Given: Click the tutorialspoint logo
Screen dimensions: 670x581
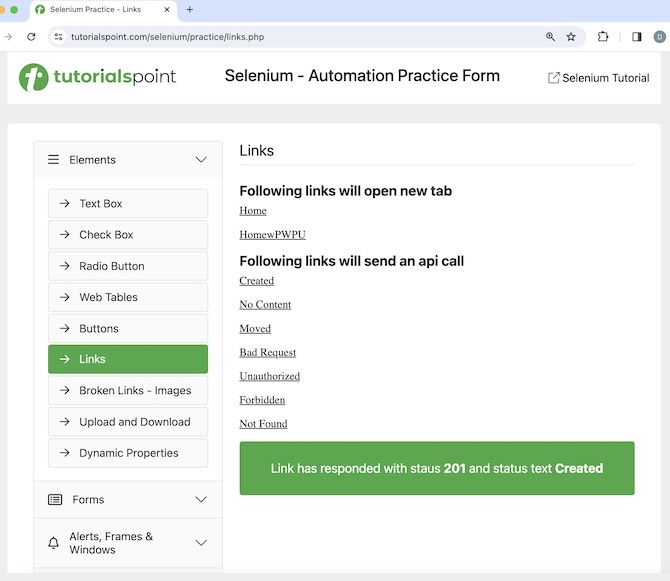Looking at the screenshot, I should 98,77.
